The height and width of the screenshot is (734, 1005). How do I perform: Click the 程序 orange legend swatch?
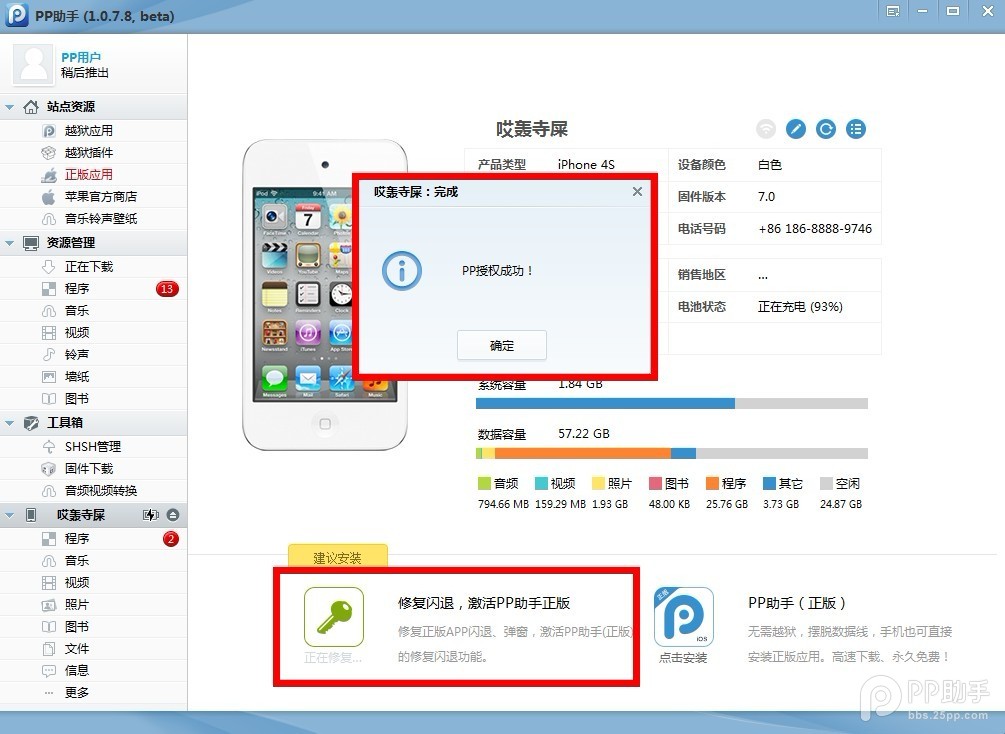click(712, 483)
